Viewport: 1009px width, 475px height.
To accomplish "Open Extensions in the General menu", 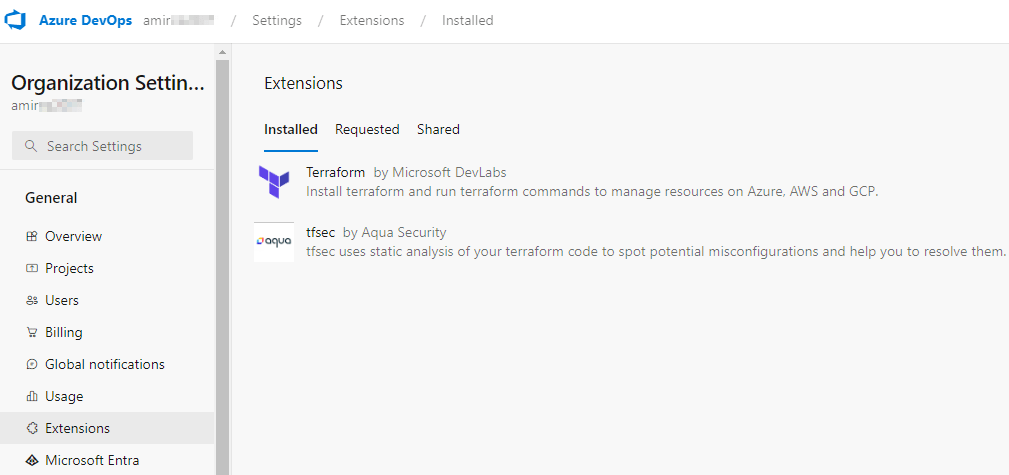I will click(77, 428).
